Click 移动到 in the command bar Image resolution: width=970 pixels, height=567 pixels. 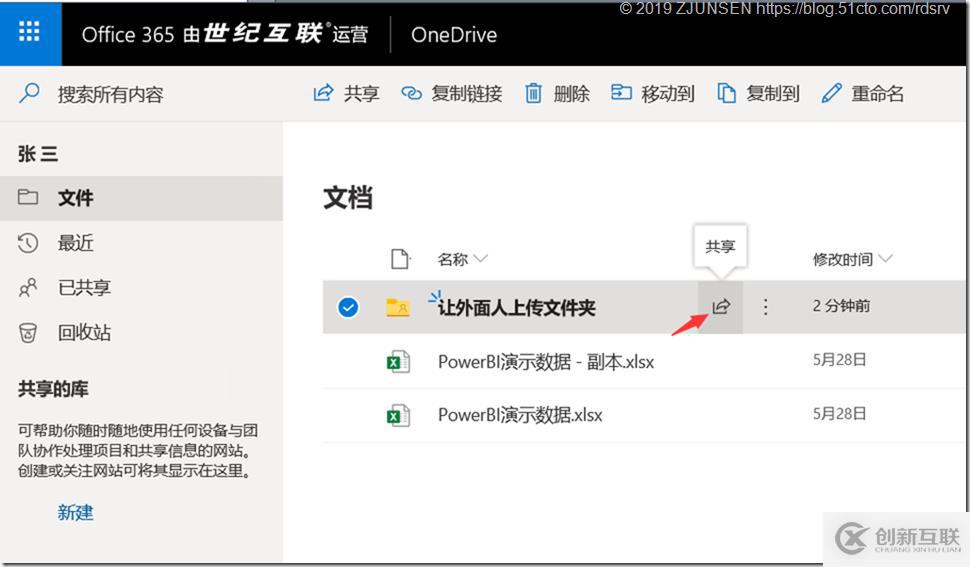pyautogui.click(x=653, y=94)
